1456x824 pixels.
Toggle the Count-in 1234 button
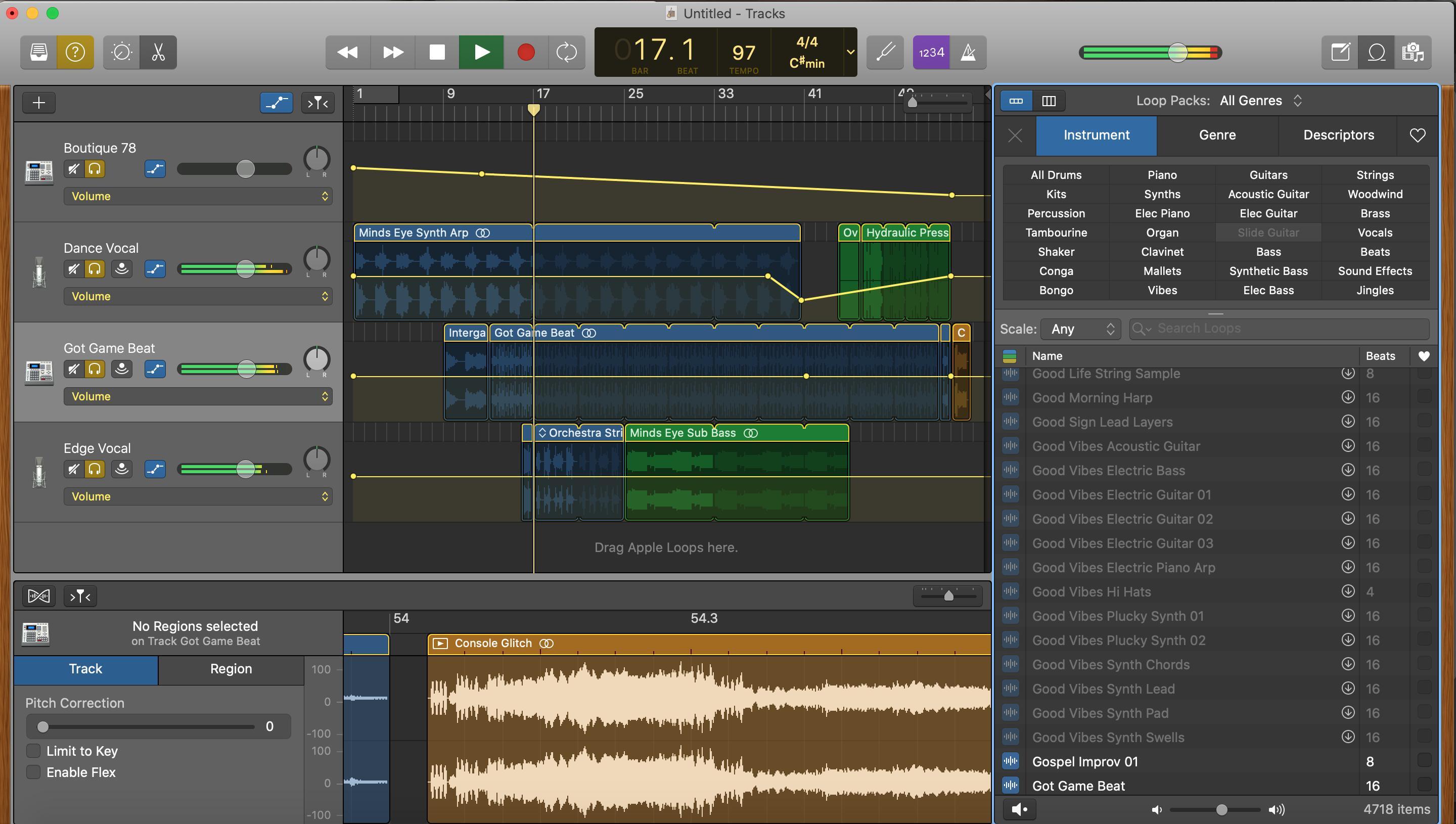[x=931, y=52]
